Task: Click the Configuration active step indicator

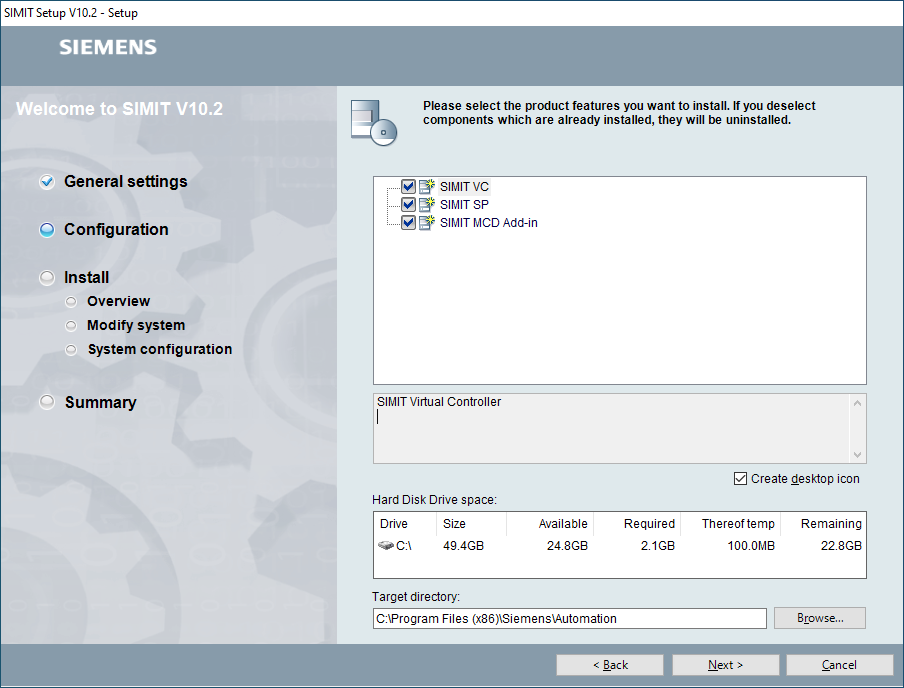Action: point(47,230)
